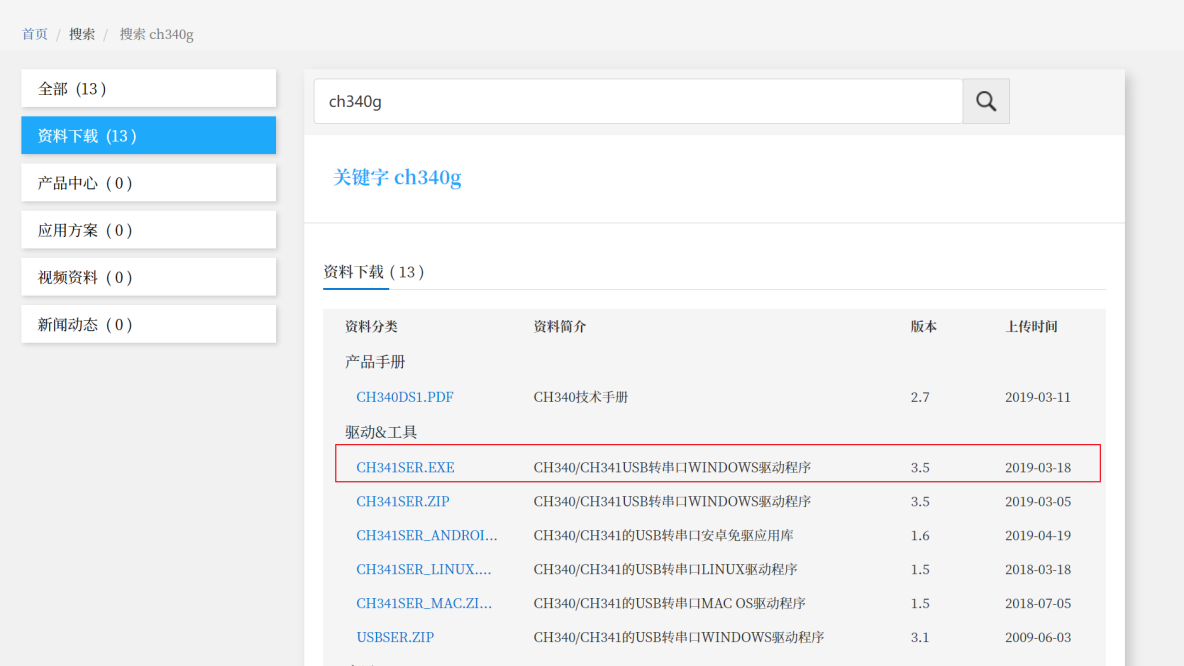Click CH341SER_ANDROI... Android library link
The image size is (1184, 666).
pyautogui.click(x=427, y=535)
